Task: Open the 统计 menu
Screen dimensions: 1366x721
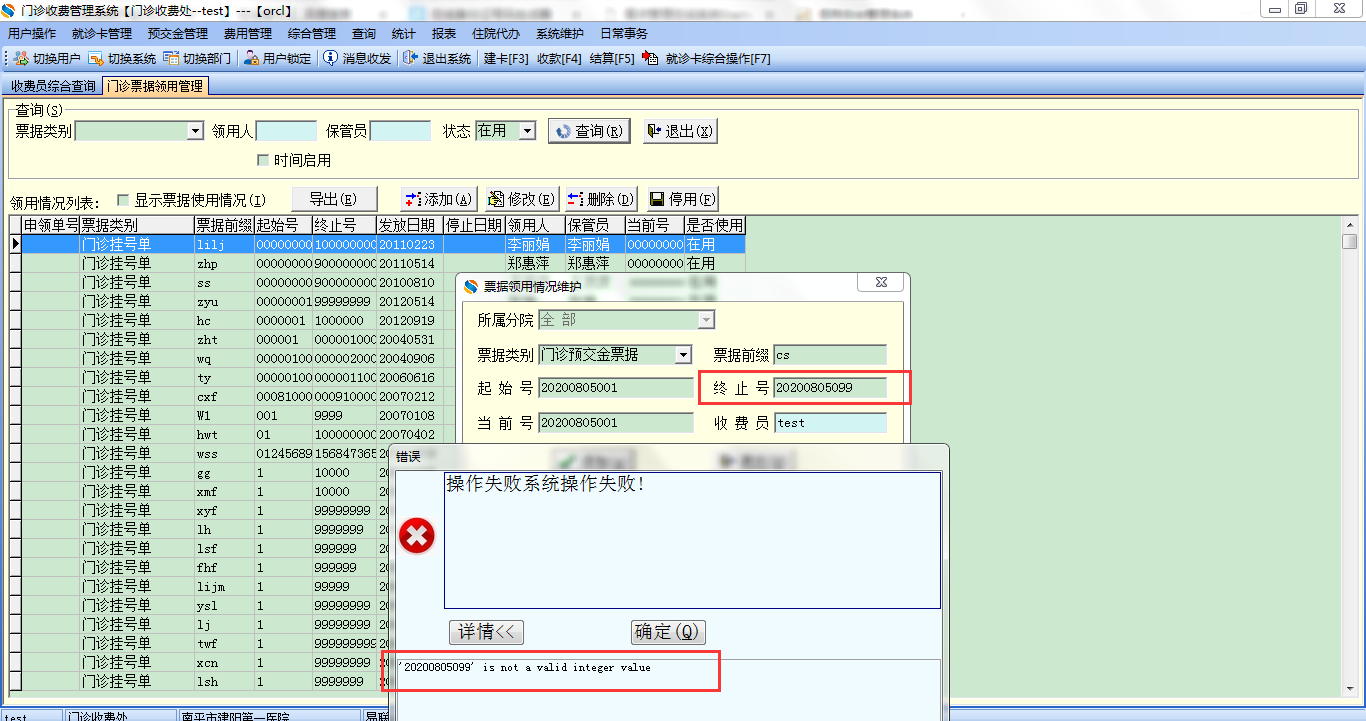Action: coord(404,34)
